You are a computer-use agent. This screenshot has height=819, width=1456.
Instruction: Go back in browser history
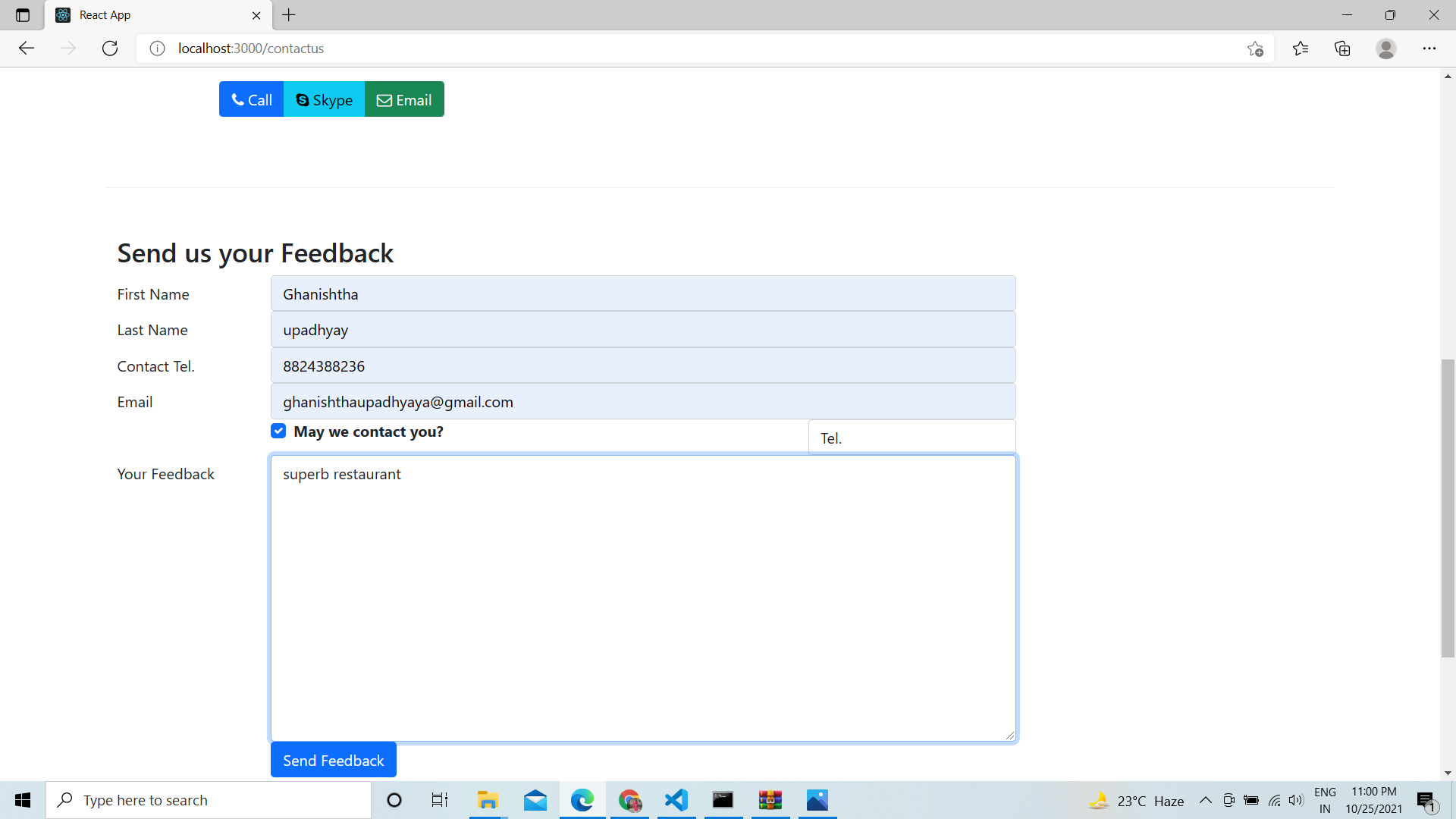(x=27, y=49)
